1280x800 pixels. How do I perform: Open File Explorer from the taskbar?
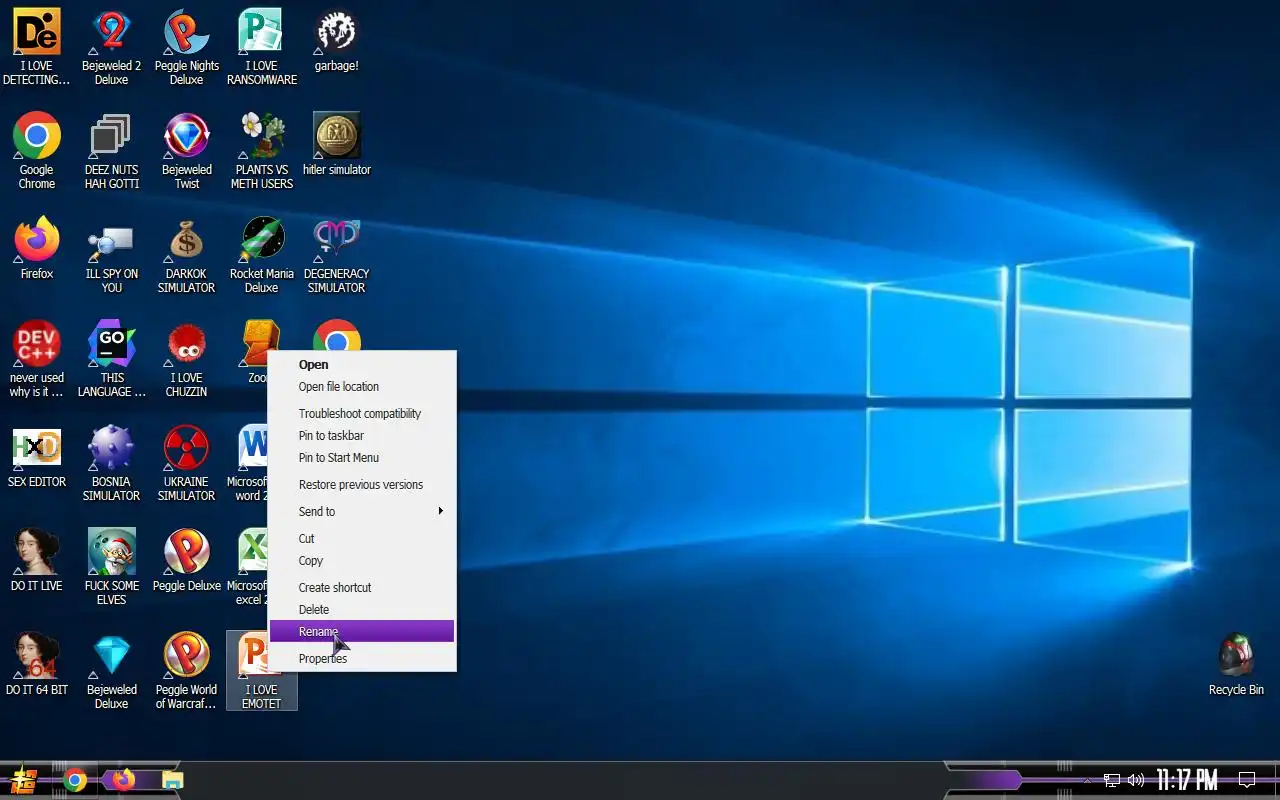click(x=172, y=780)
